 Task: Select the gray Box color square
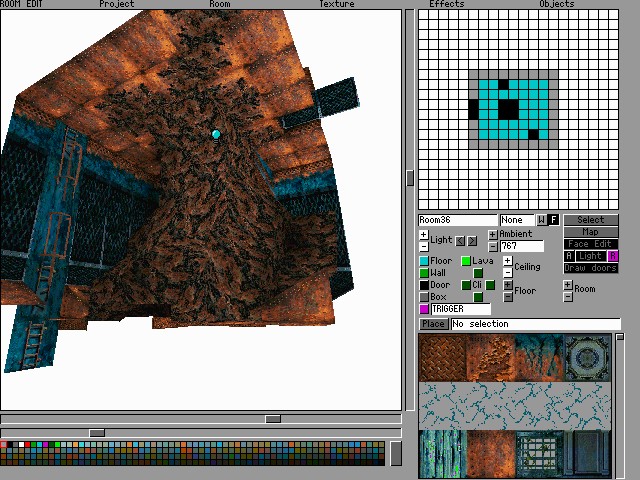(424, 297)
